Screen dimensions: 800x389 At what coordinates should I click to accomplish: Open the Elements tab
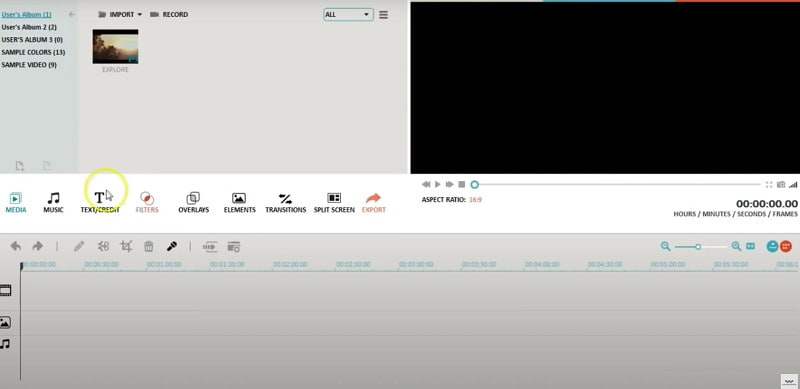(239, 203)
